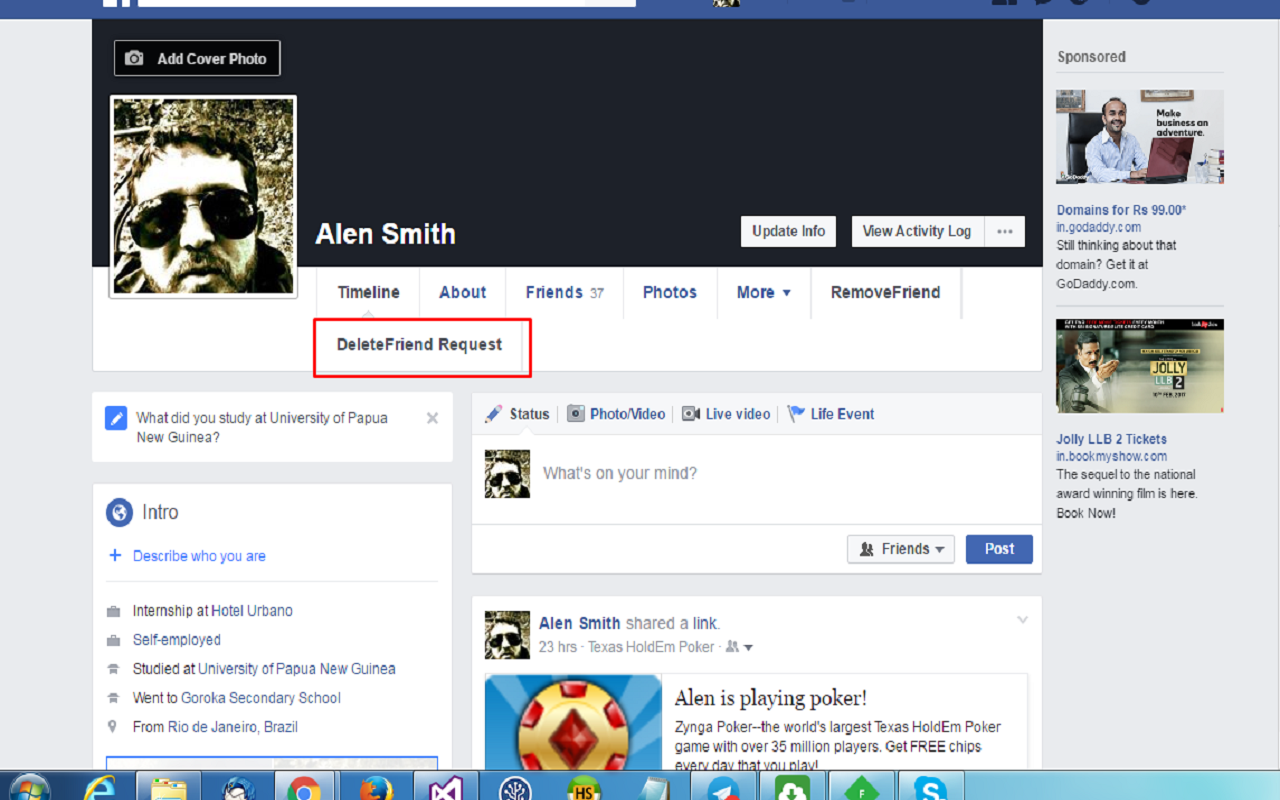
Task: Click the pencil icon beside Status
Action: tap(494, 414)
